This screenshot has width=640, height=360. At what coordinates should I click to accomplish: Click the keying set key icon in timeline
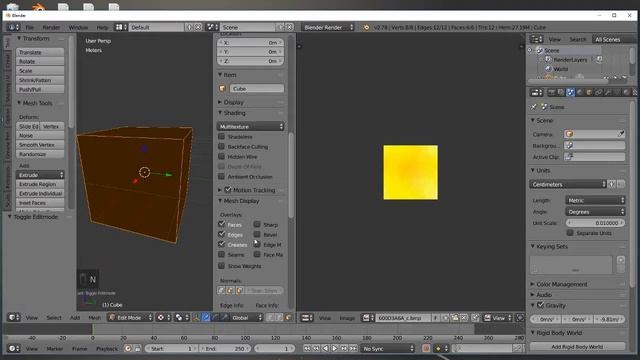click(458, 348)
